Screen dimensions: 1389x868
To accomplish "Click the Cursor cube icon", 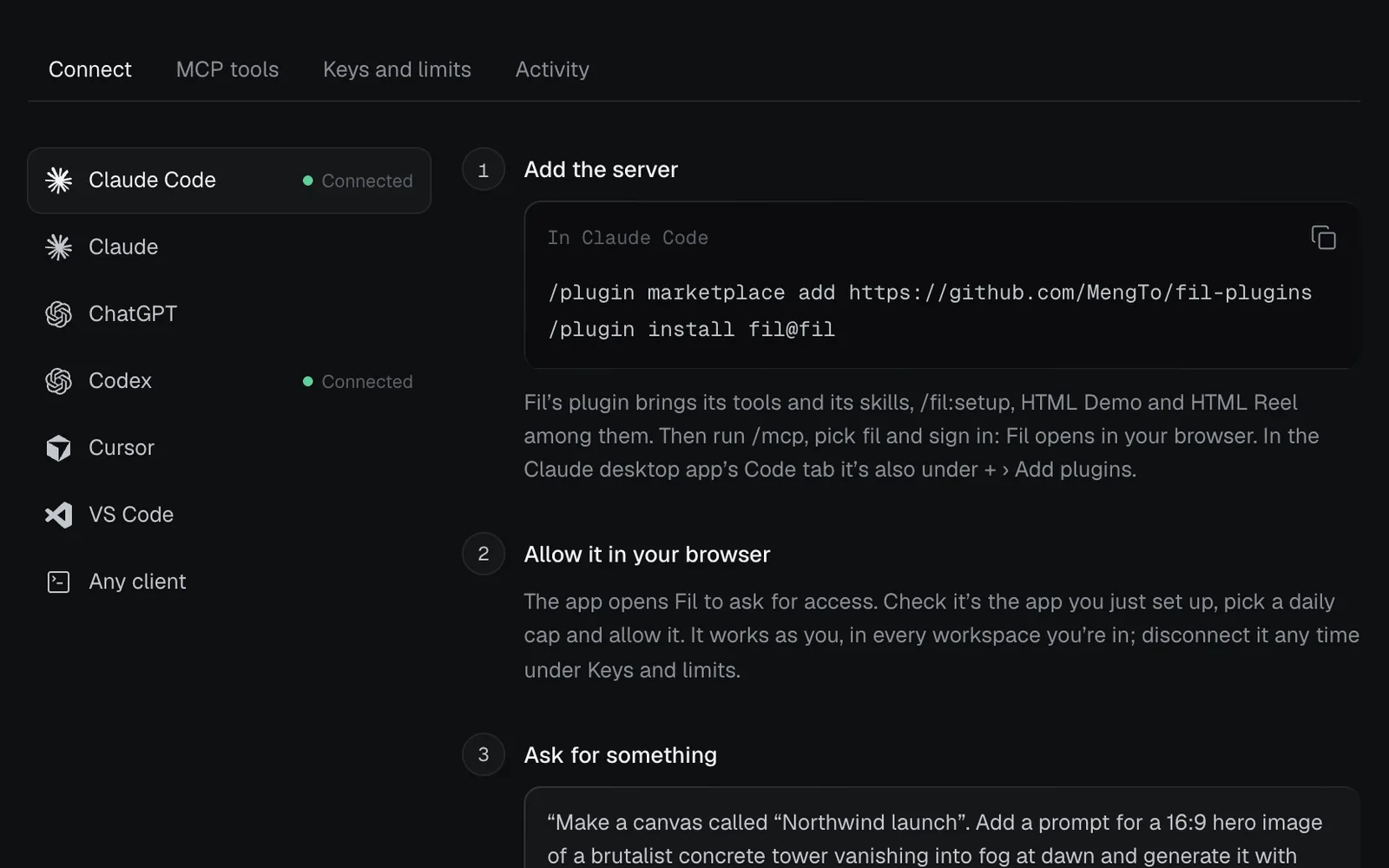I will click(59, 448).
